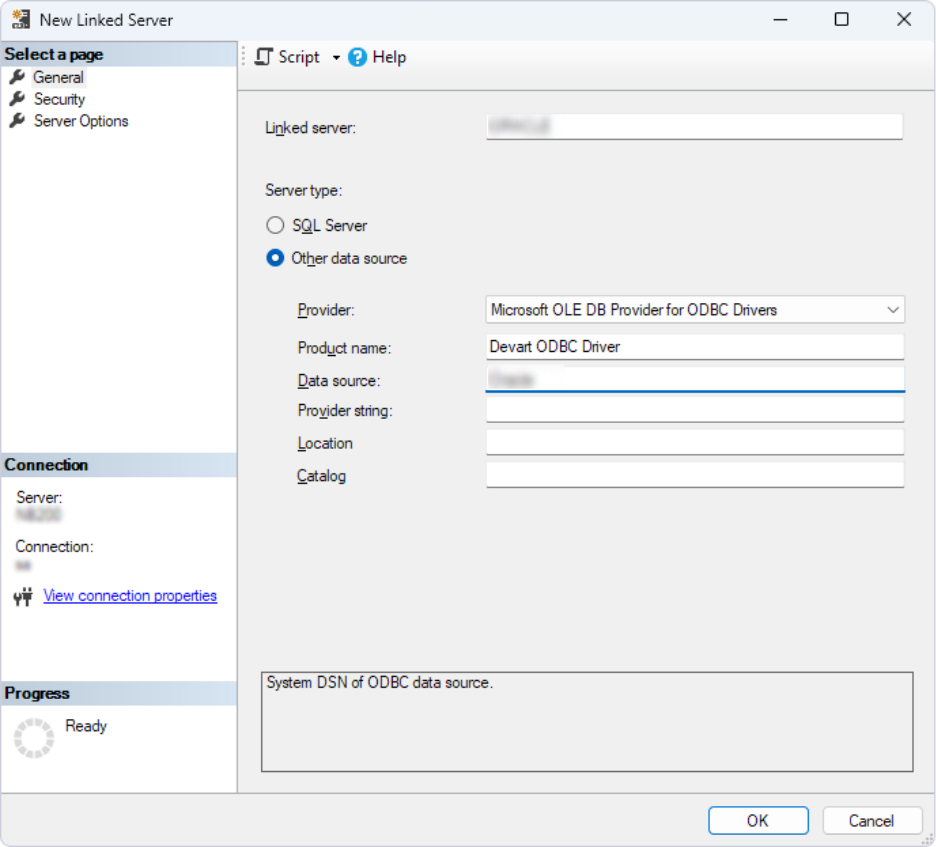
Task: Select the Other data source radio button
Action: [x=275, y=258]
